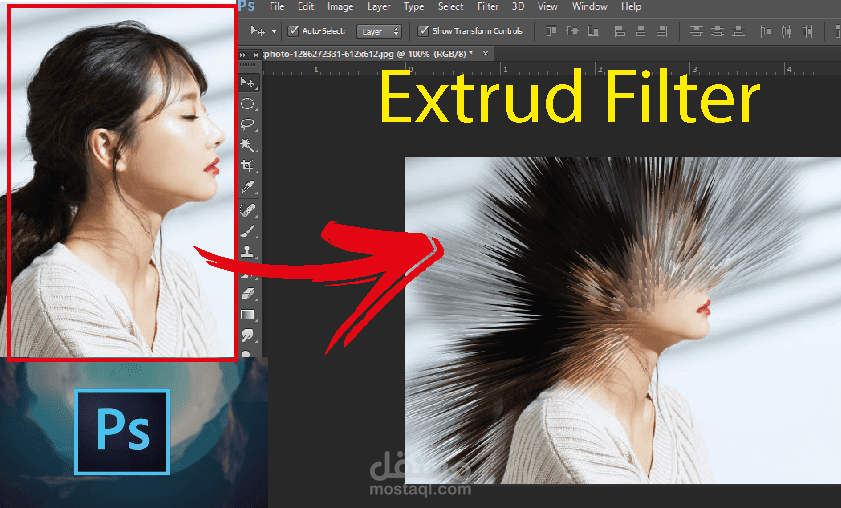
Task: Open the Filter menu
Action: [488, 6]
